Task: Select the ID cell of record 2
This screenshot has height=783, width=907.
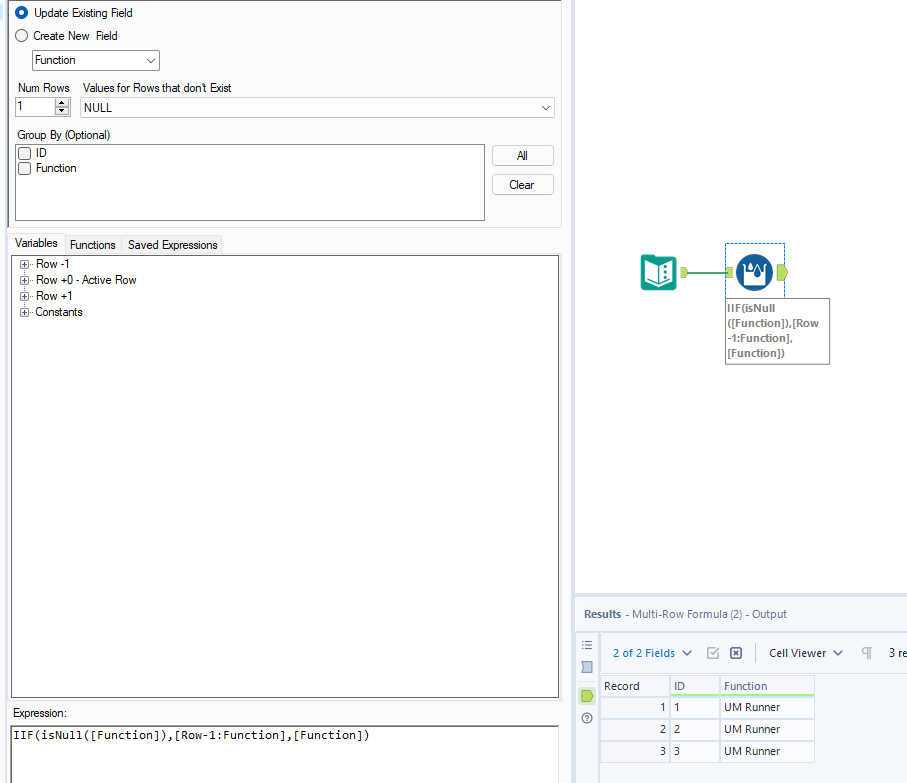Action: (x=695, y=729)
